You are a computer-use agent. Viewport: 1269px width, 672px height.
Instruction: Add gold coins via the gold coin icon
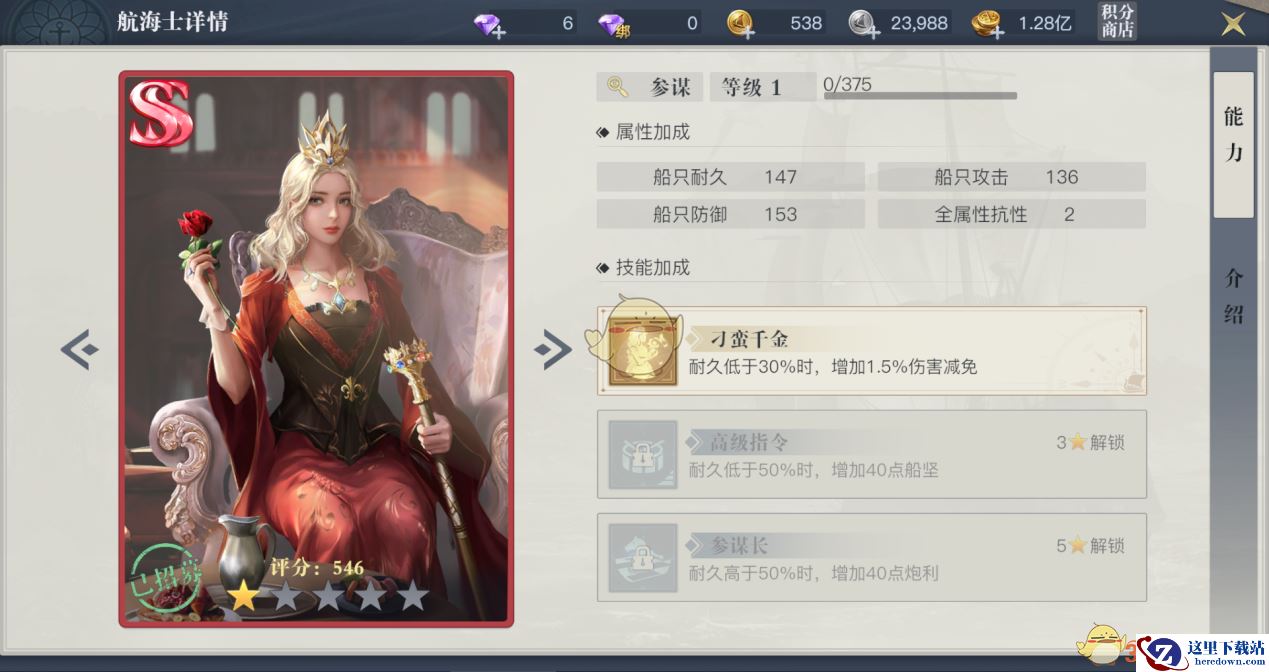point(740,24)
